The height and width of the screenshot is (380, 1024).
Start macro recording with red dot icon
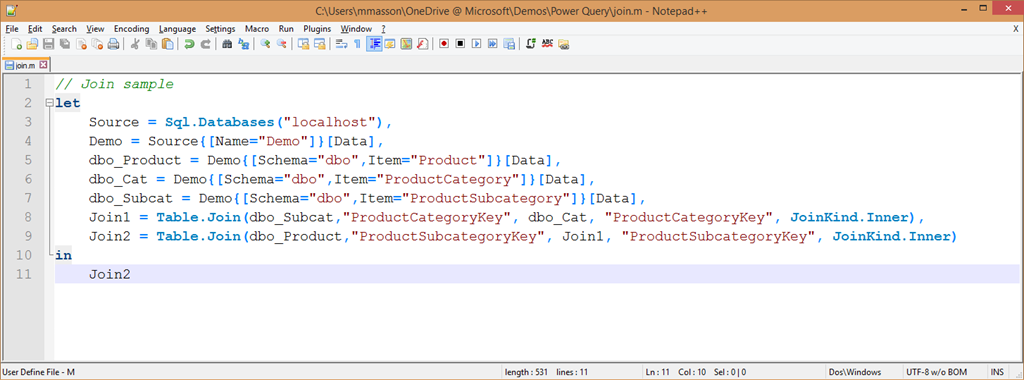click(444, 44)
